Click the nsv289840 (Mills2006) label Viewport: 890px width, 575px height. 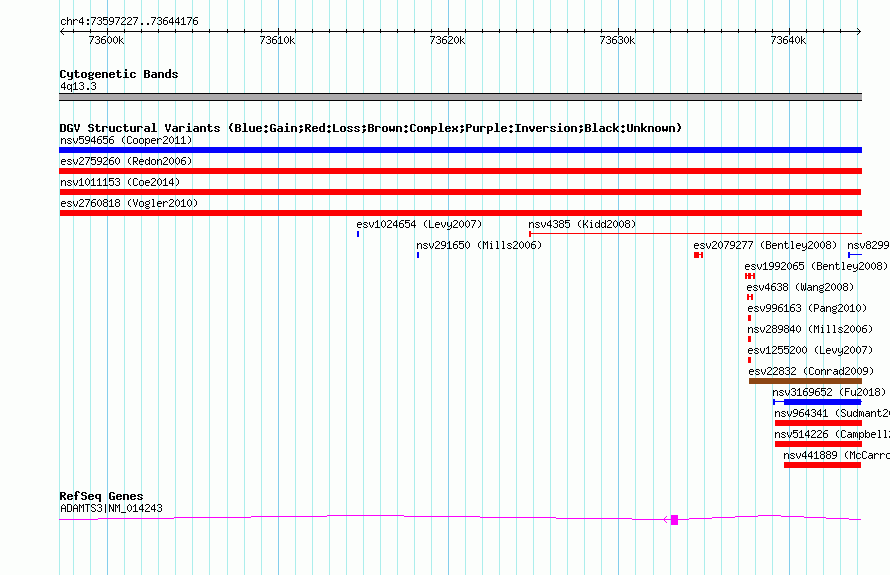[x=810, y=329]
